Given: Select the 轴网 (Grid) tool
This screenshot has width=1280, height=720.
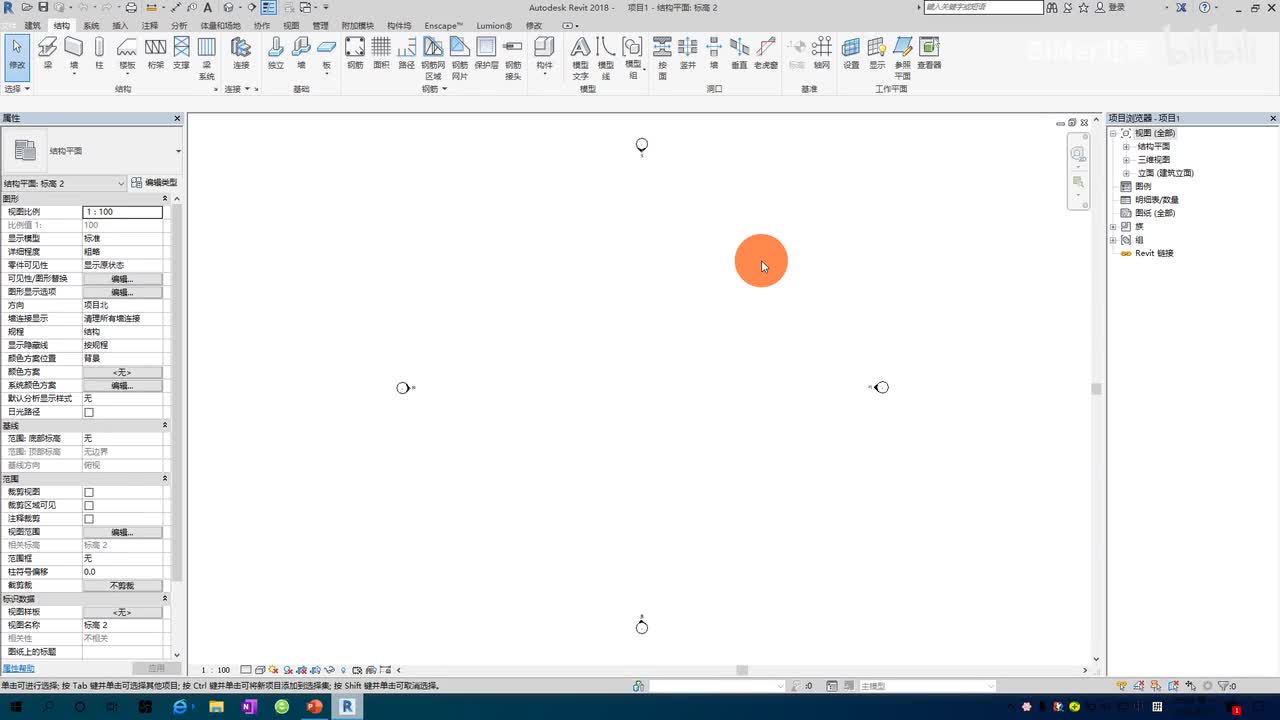Looking at the screenshot, I should tap(822, 52).
